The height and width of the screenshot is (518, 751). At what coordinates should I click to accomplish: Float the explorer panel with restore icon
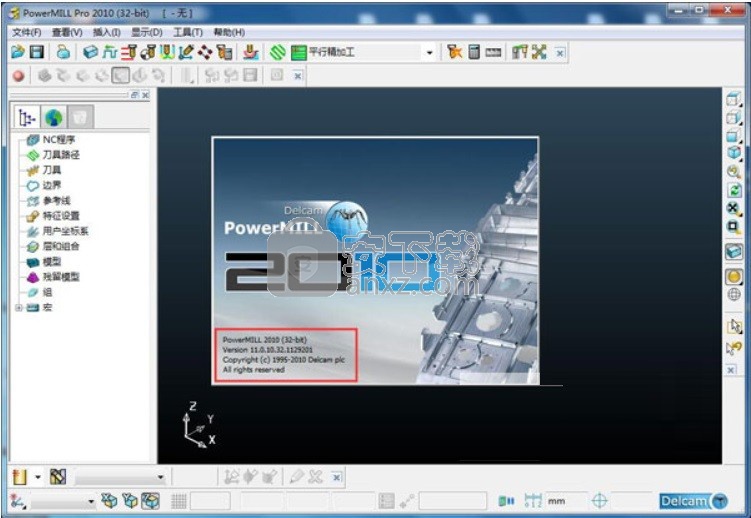[135, 95]
